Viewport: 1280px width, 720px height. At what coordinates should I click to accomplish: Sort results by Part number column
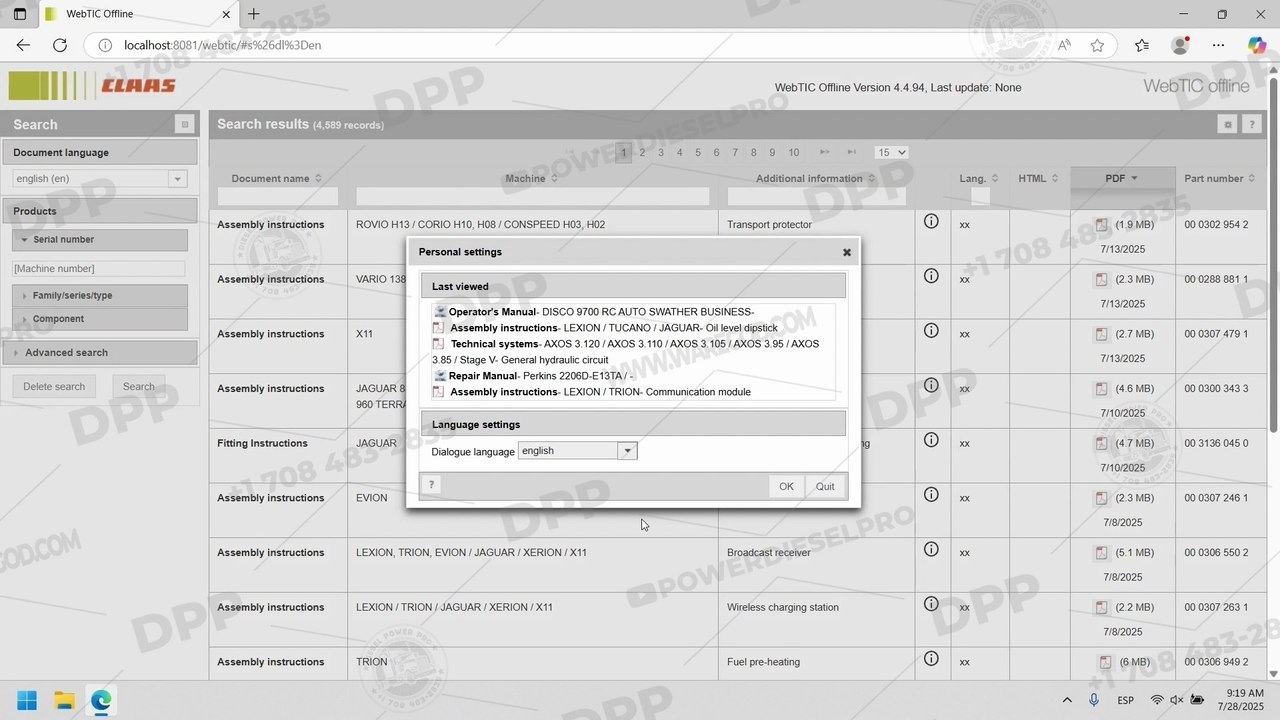[1221, 179]
